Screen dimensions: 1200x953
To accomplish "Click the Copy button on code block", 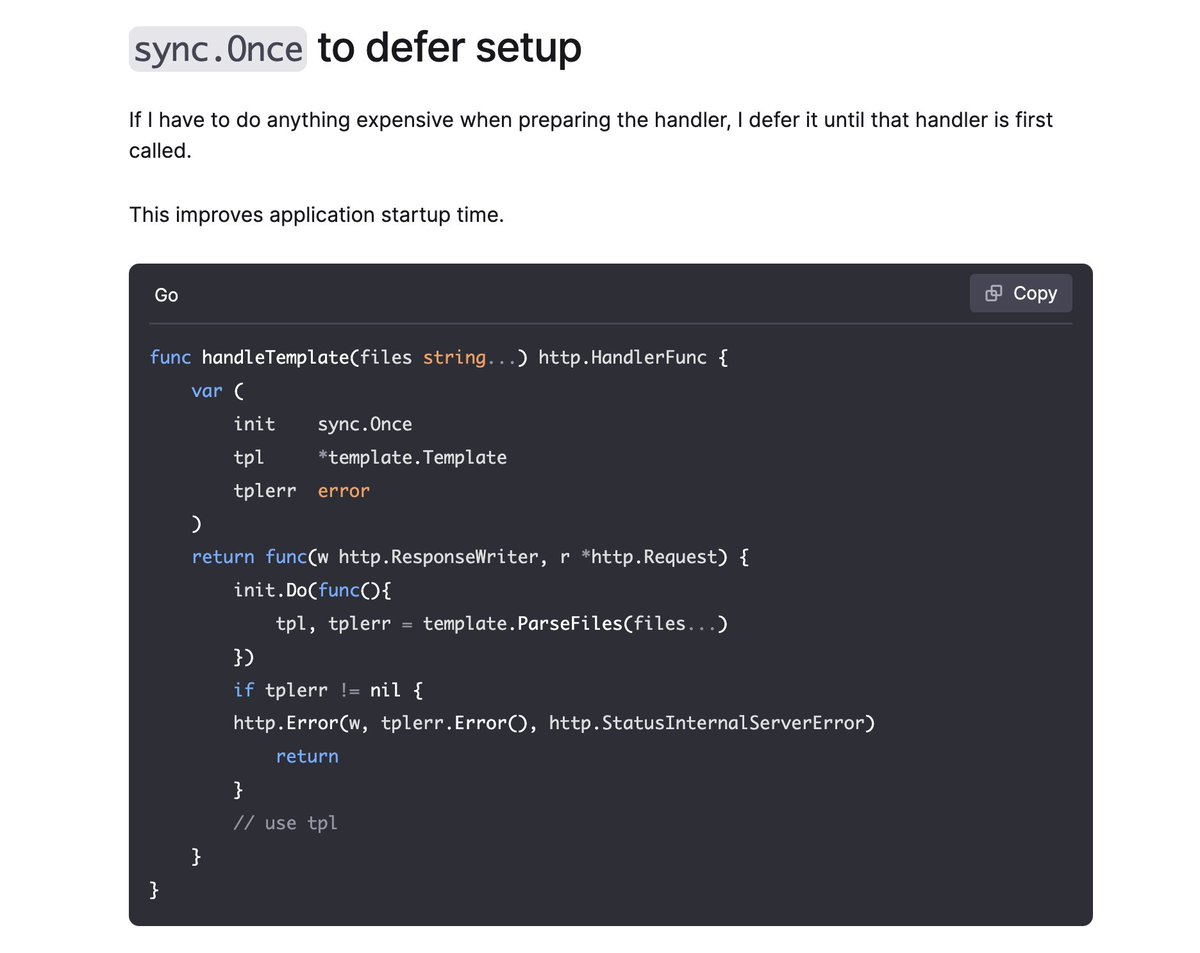I will tap(1021, 293).
